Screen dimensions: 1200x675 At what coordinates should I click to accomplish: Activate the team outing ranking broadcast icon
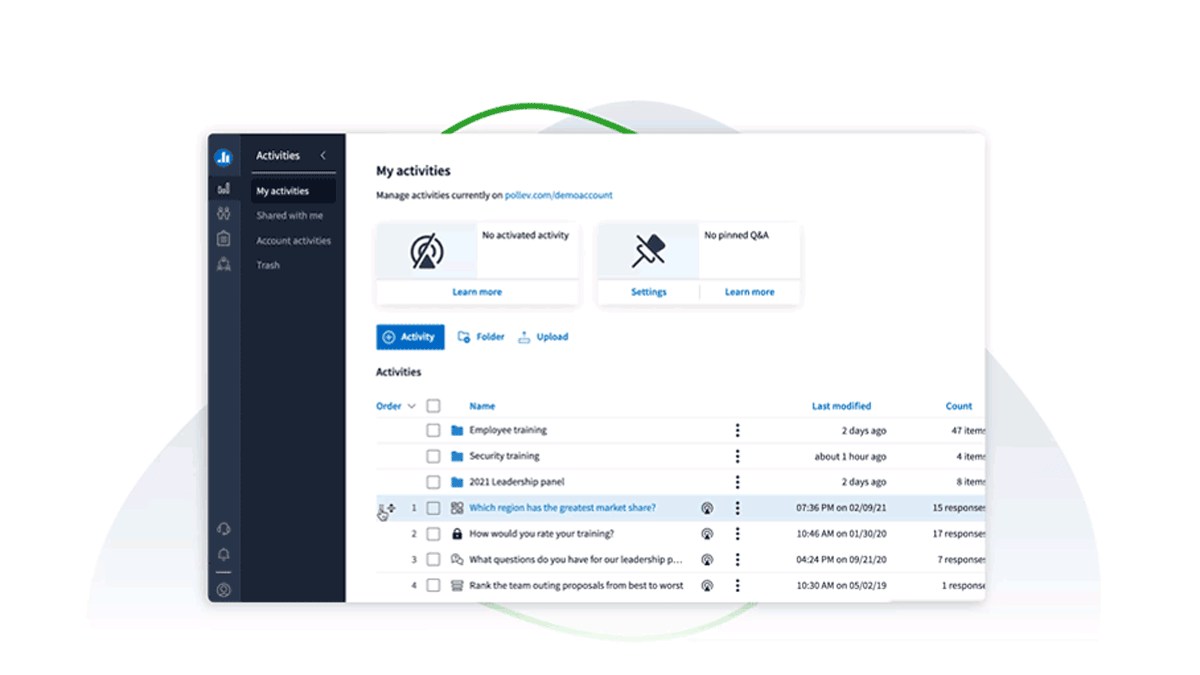(x=707, y=586)
